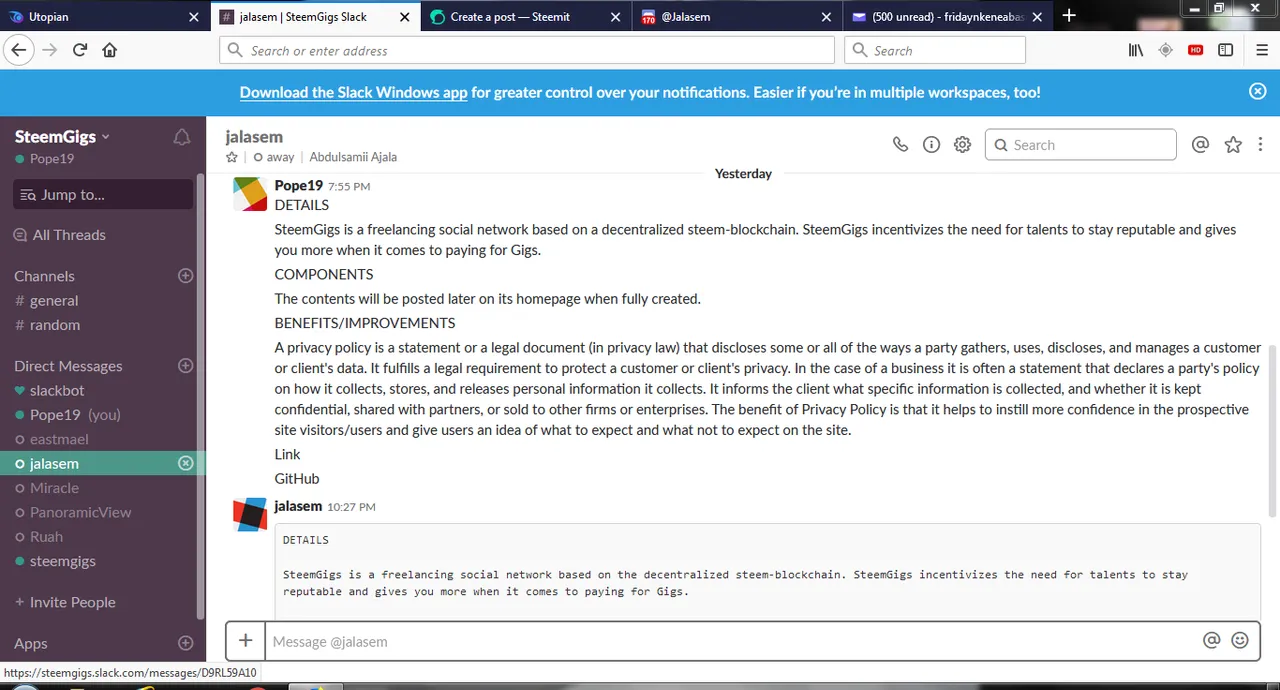Go back with browser back arrow
Screen dimensions: 1280x690
point(18,50)
